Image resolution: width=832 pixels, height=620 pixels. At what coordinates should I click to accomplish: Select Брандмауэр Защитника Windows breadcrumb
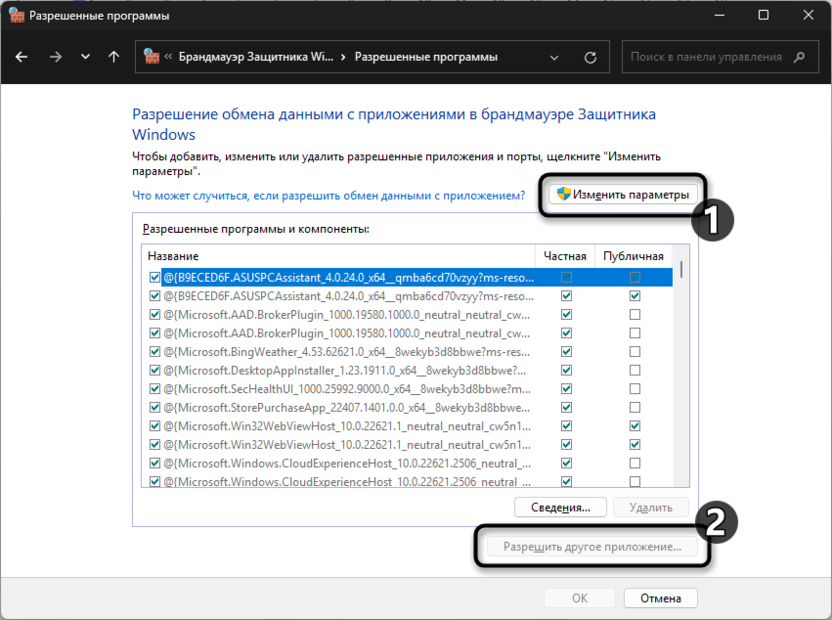tap(255, 57)
